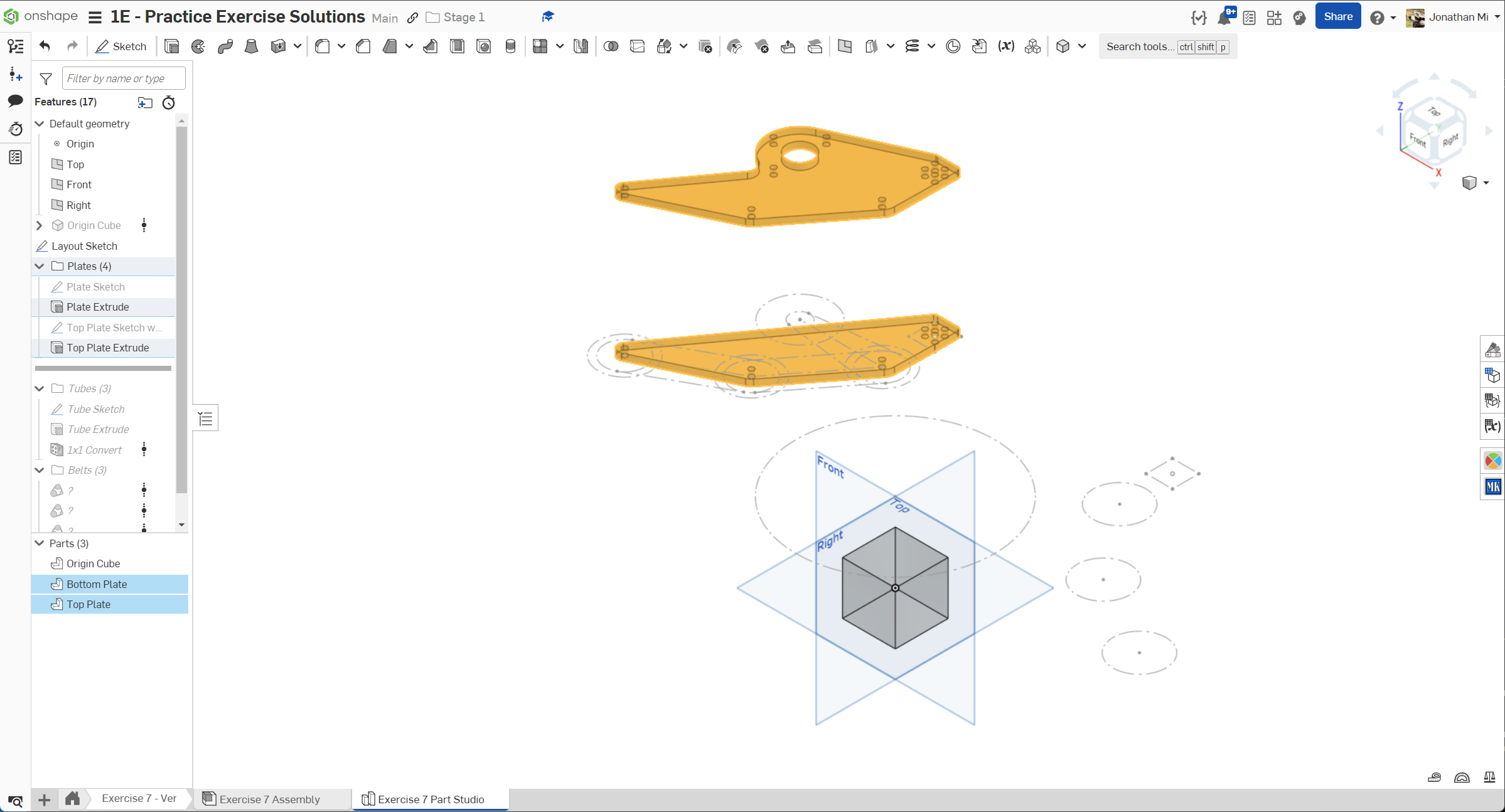Image resolution: width=1505 pixels, height=812 pixels.
Task: Click the Share button
Action: [1337, 17]
